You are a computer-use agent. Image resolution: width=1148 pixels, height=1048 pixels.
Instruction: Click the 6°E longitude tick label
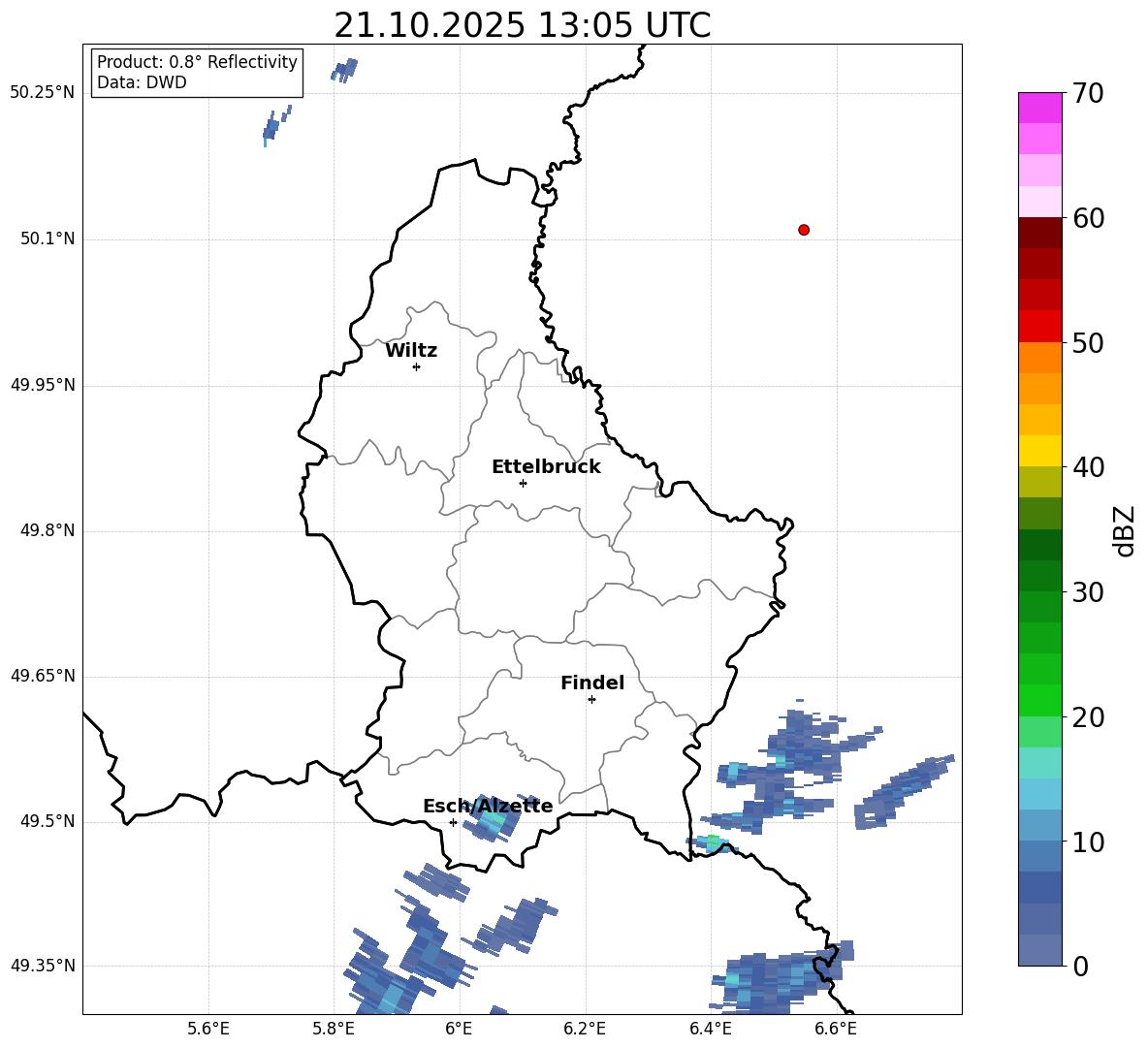pos(459,1029)
